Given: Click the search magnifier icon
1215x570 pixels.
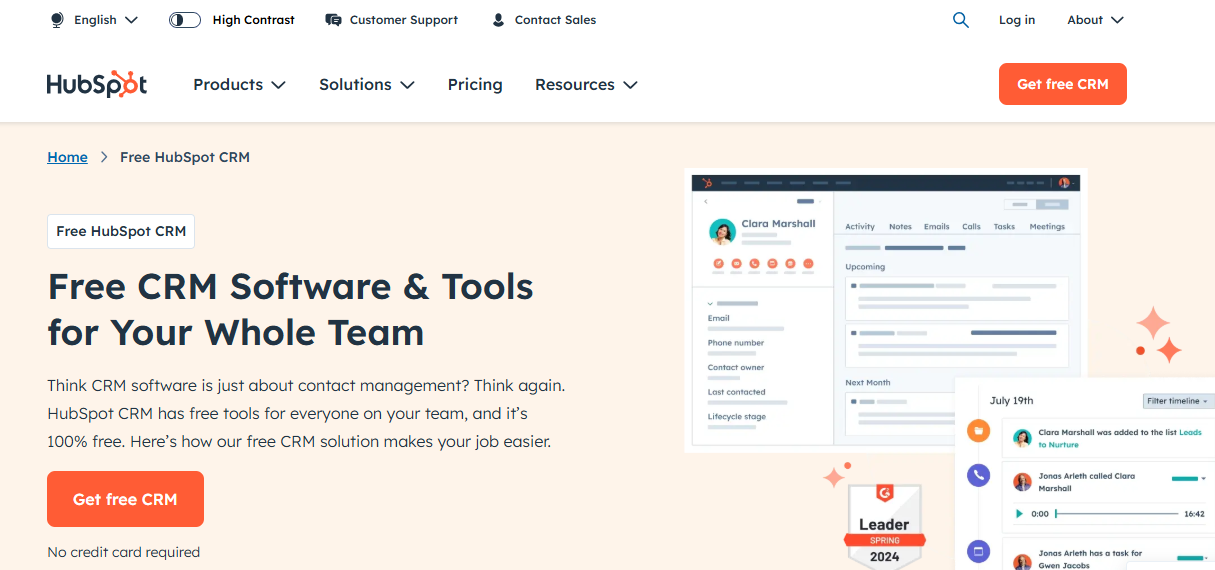Looking at the screenshot, I should pos(961,20).
